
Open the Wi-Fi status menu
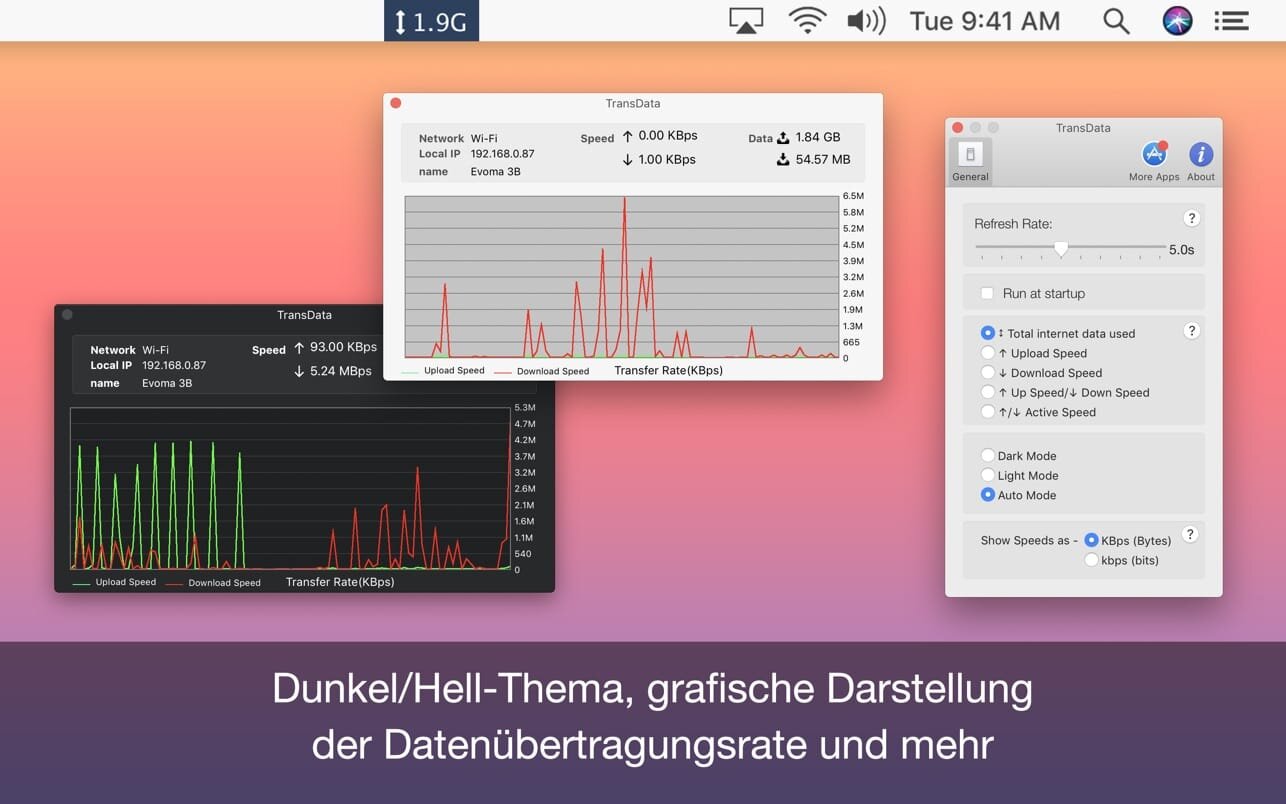click(x=807, y=21)
